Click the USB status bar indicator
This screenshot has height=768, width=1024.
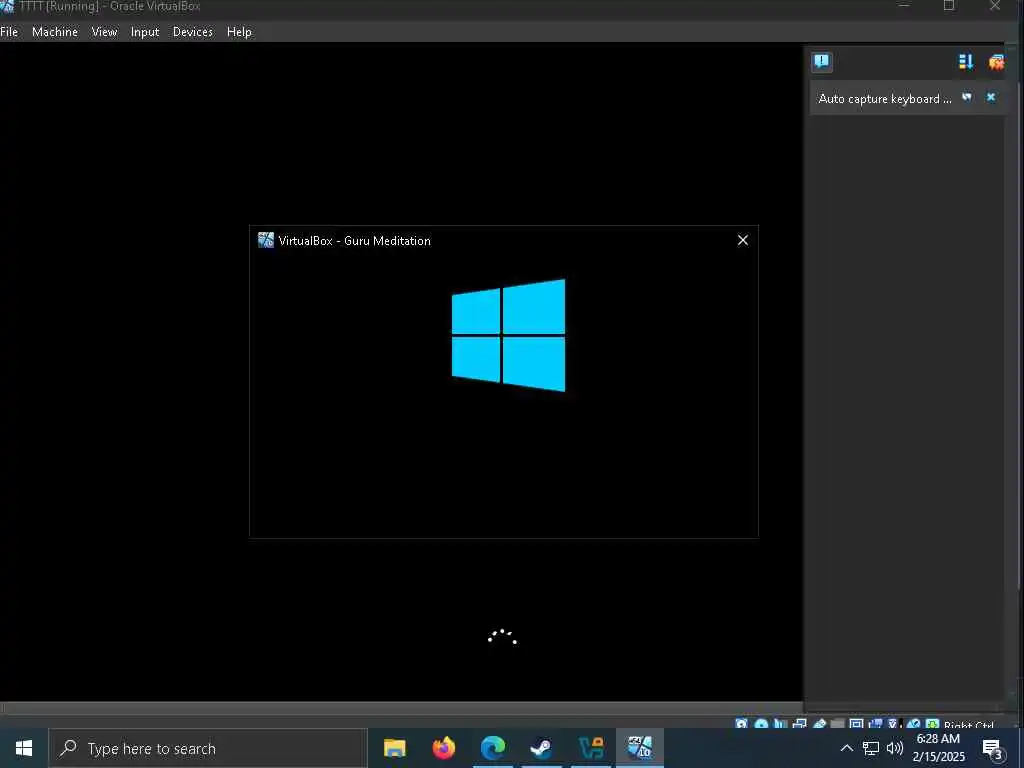[x=820, y=724]
